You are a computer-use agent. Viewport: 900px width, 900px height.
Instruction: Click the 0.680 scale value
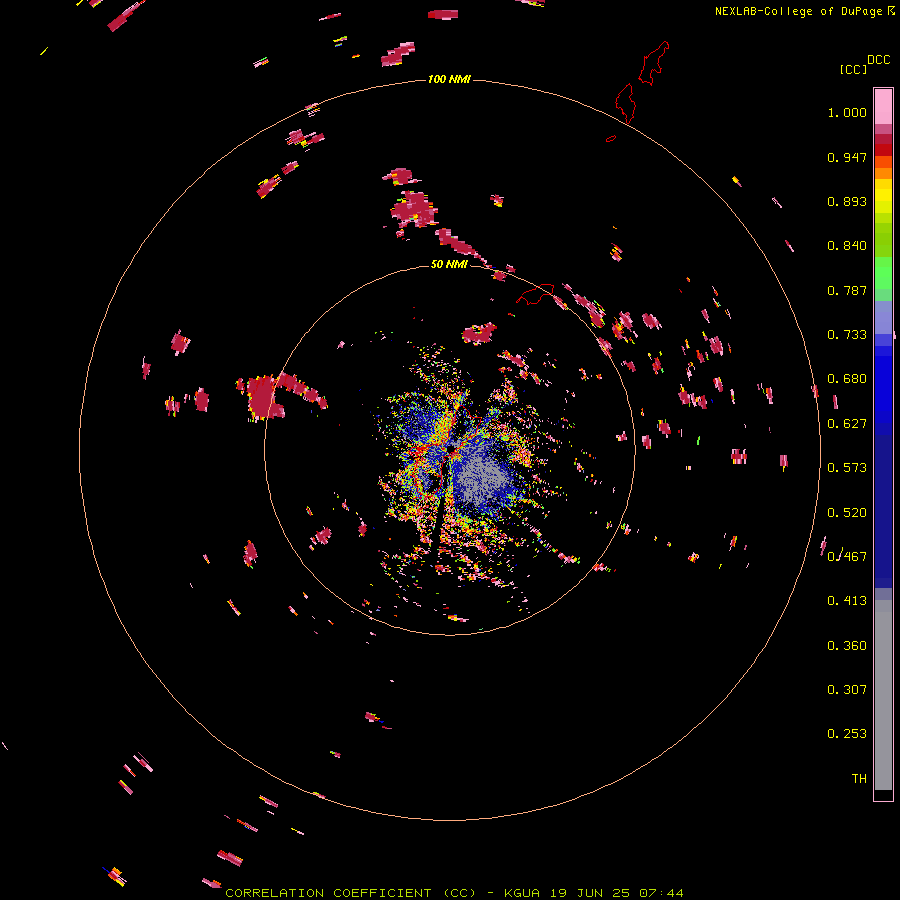pos(847,379)
